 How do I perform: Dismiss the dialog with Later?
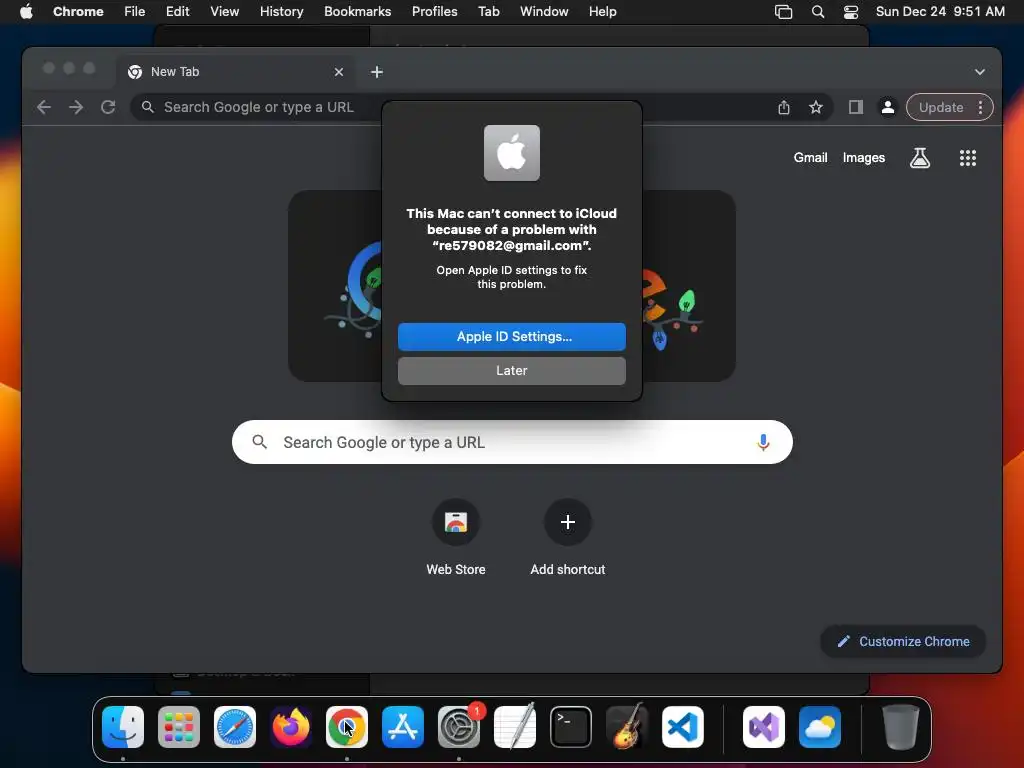512,370
